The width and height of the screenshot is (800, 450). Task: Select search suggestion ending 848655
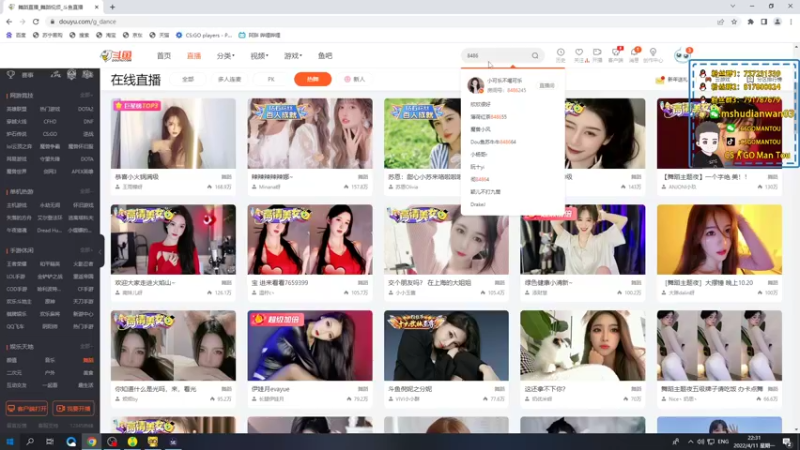pos(488,117)
